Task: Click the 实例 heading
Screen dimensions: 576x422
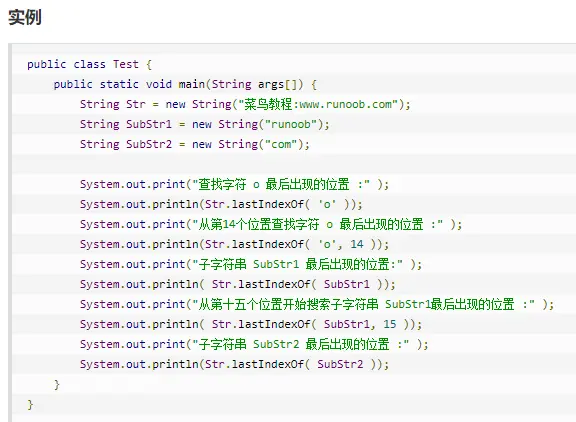Action: tap(25, 17)
